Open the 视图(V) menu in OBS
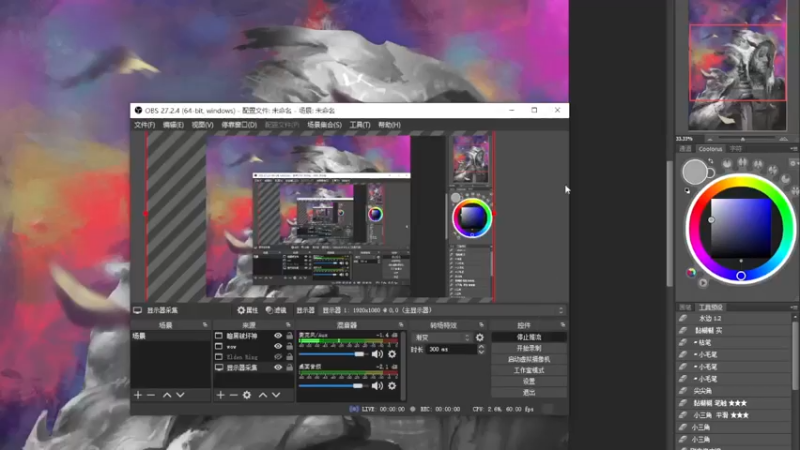The height and width of the screenshot is (450, 800). tap(203, 125)
